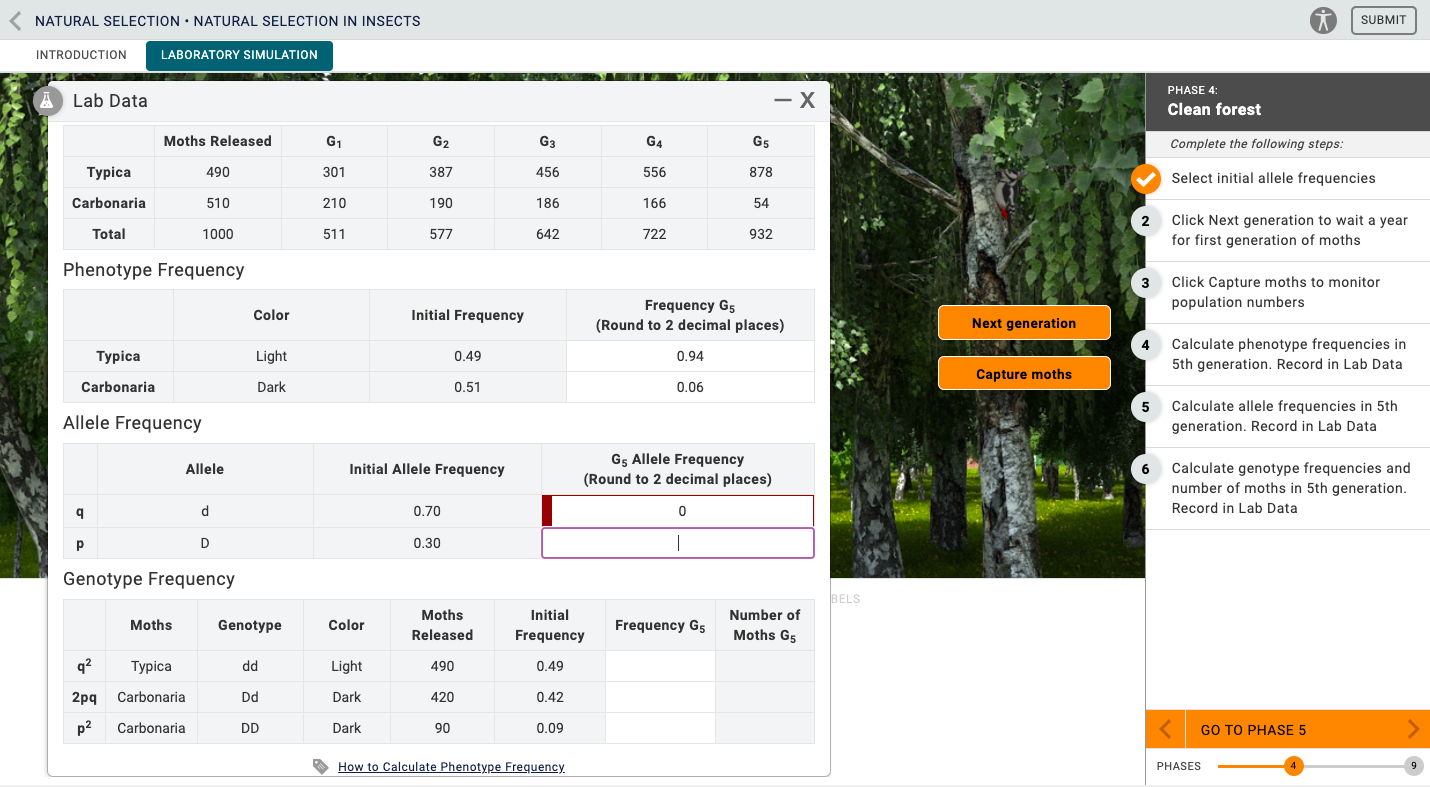This screenshot has width=1430, height=787.
Task: Click the Carbonaria G5 value 54
Action: 761,203
